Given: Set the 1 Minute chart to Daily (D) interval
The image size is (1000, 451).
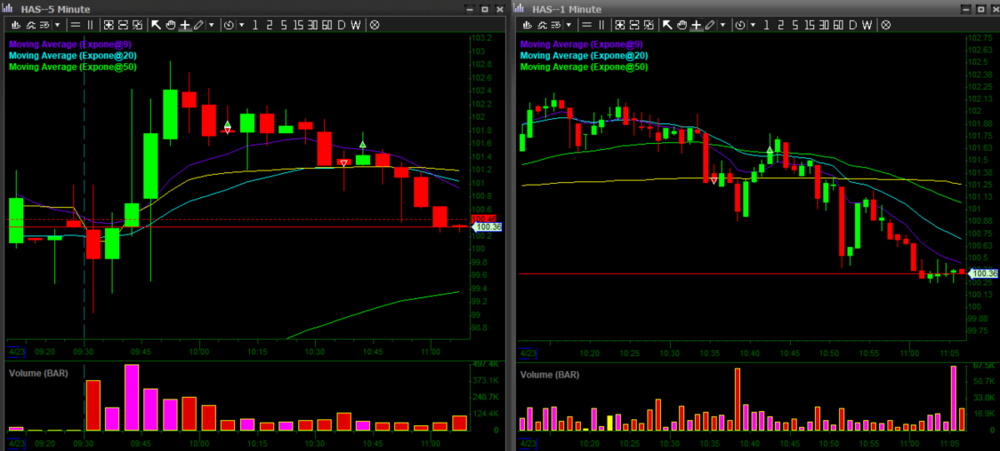Looking at the screenshot, I should (853, 24).
